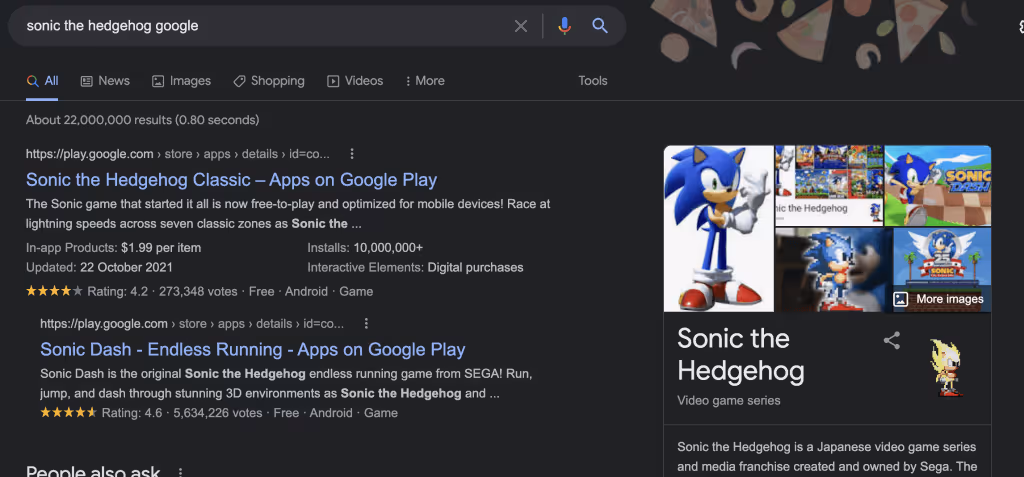The image size is (1024, 477).
Task: Expand the More search categories menu
Action: point(425,81)
